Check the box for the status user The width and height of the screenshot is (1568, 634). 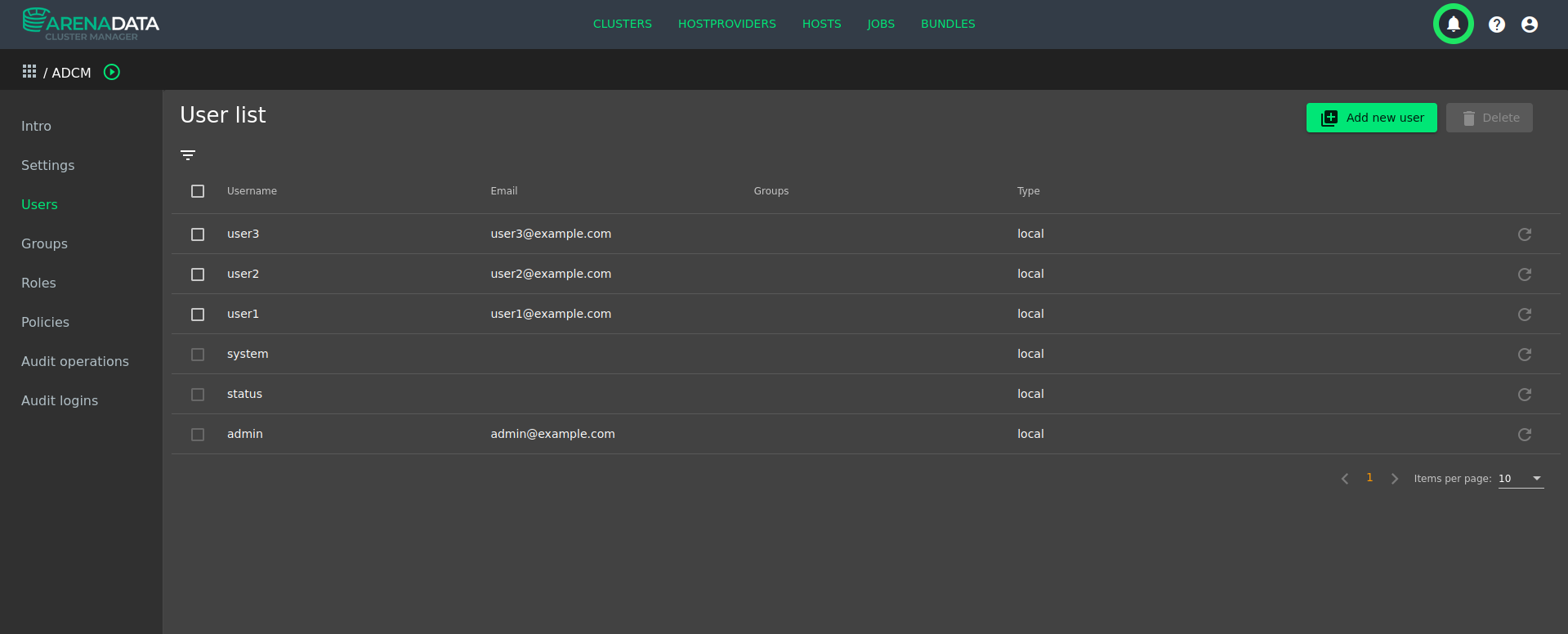pyautogui.click(x=198, y=395)
